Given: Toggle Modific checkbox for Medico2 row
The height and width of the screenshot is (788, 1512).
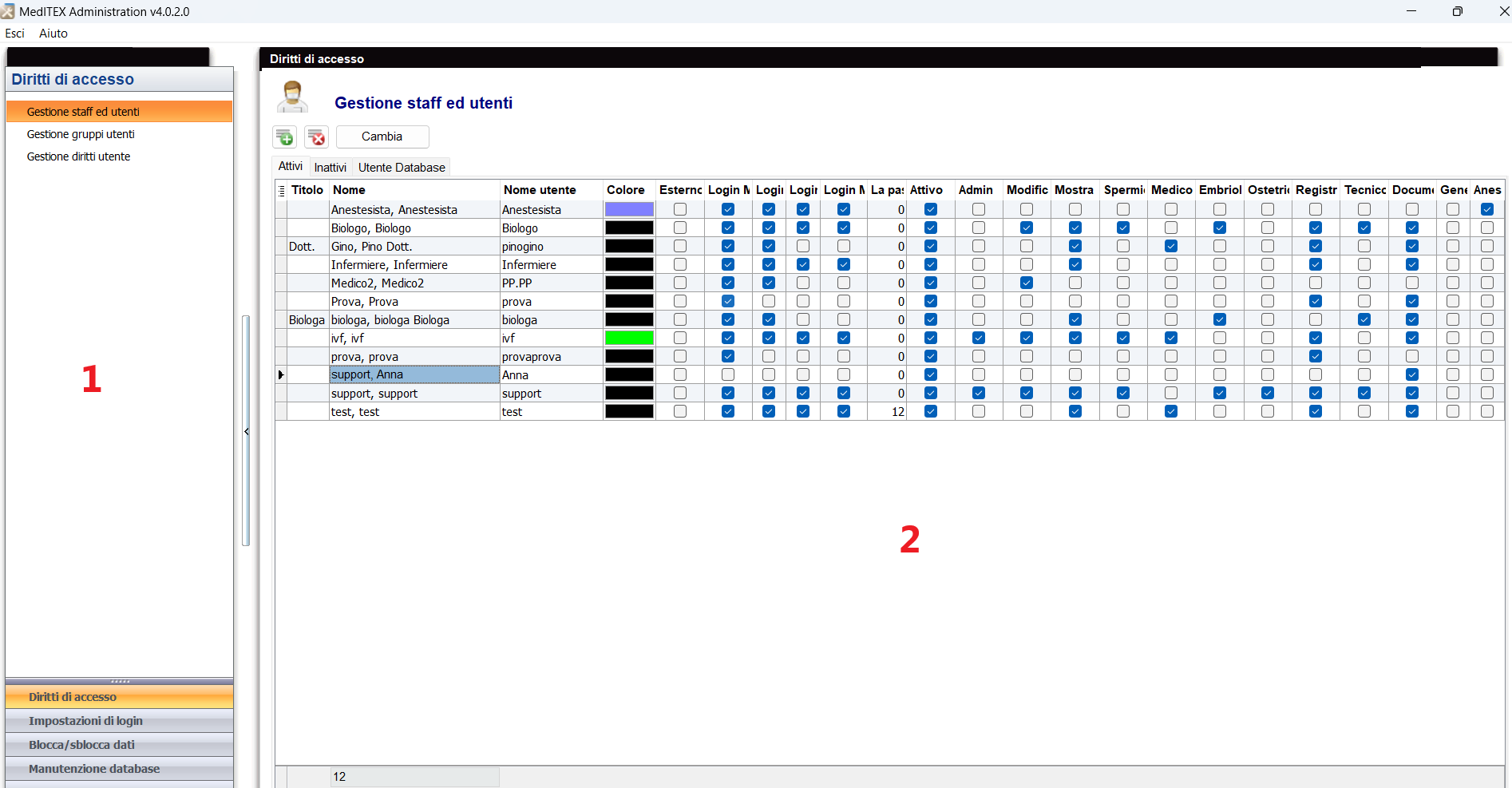Looking at the screenshot, I should tap(1027, 283).
